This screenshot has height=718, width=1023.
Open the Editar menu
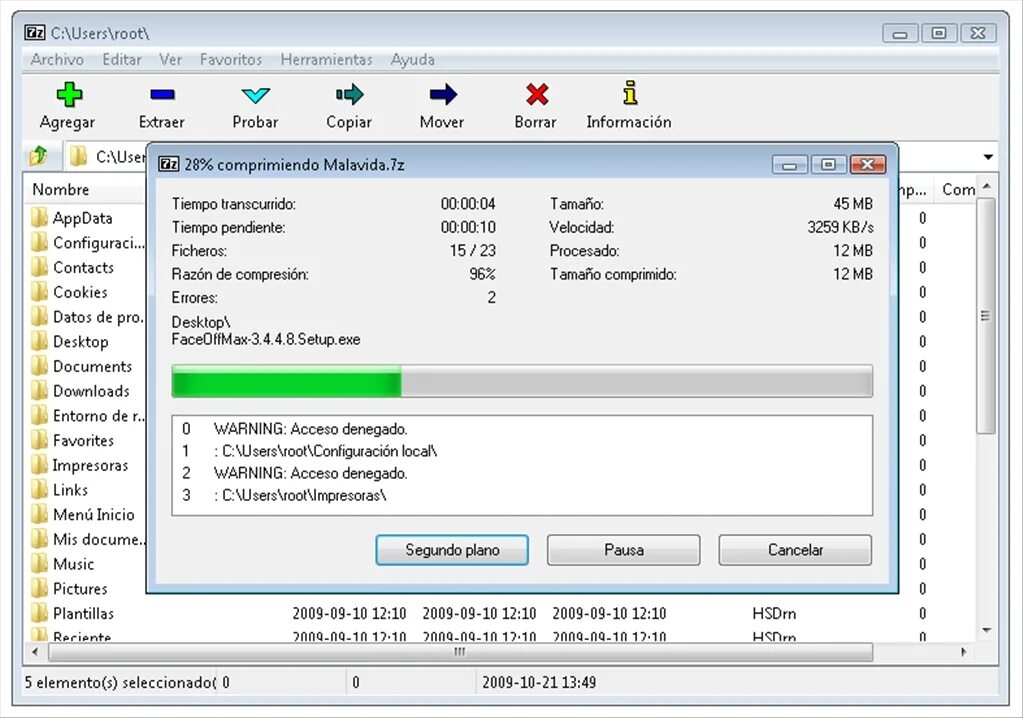point(122,59)
